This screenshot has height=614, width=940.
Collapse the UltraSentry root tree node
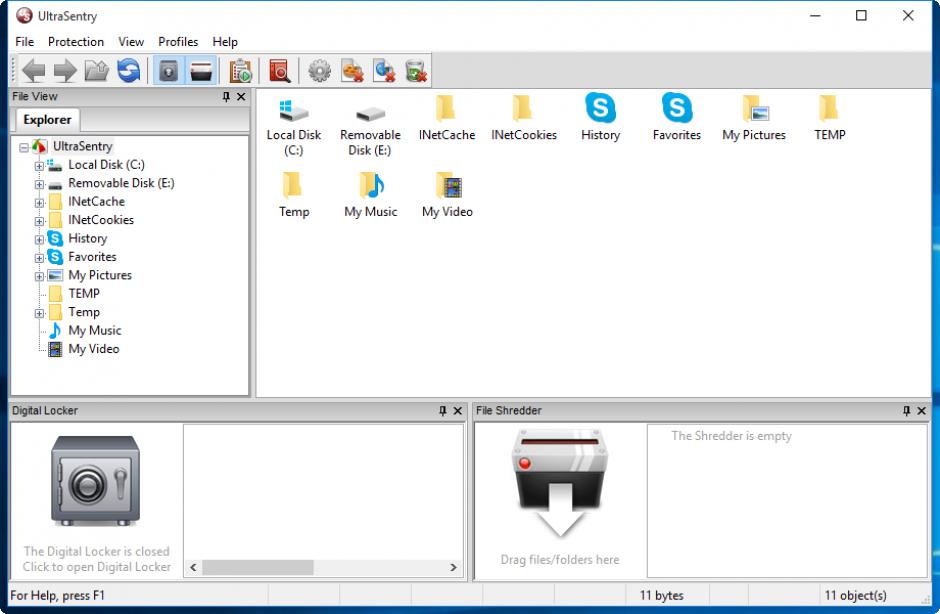[x=24, y=147]
